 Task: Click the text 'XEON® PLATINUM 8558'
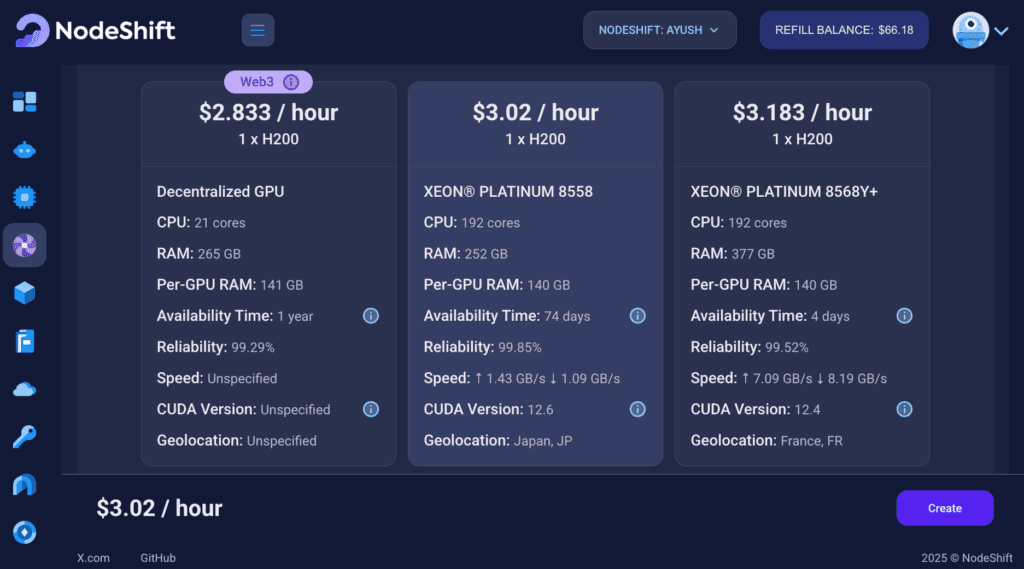tap(508, 192)
